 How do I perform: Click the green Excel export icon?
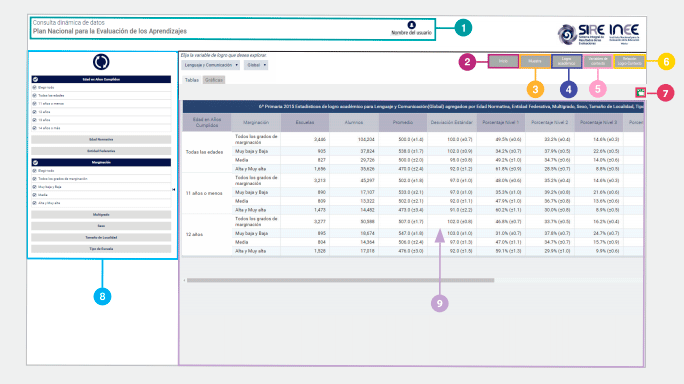pos(640,93)
